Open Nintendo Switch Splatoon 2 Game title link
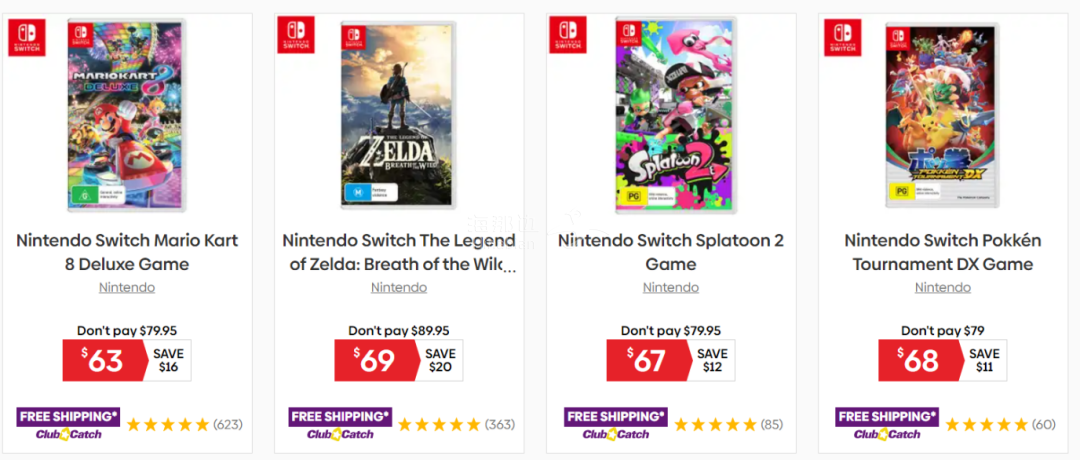1080x460 pixels. coord(671,252)
